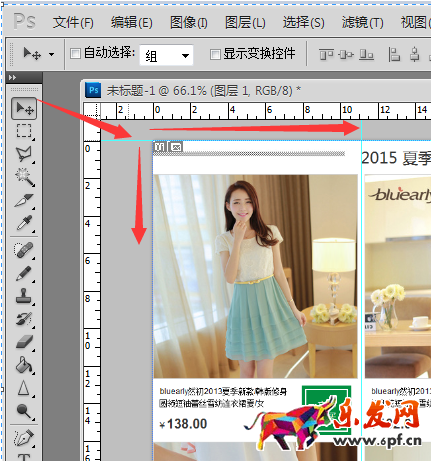Screen dimensions: 432x461
Task: Click the woman in green skirt photo
Action: pyautogui.click(x=256, y=276)
